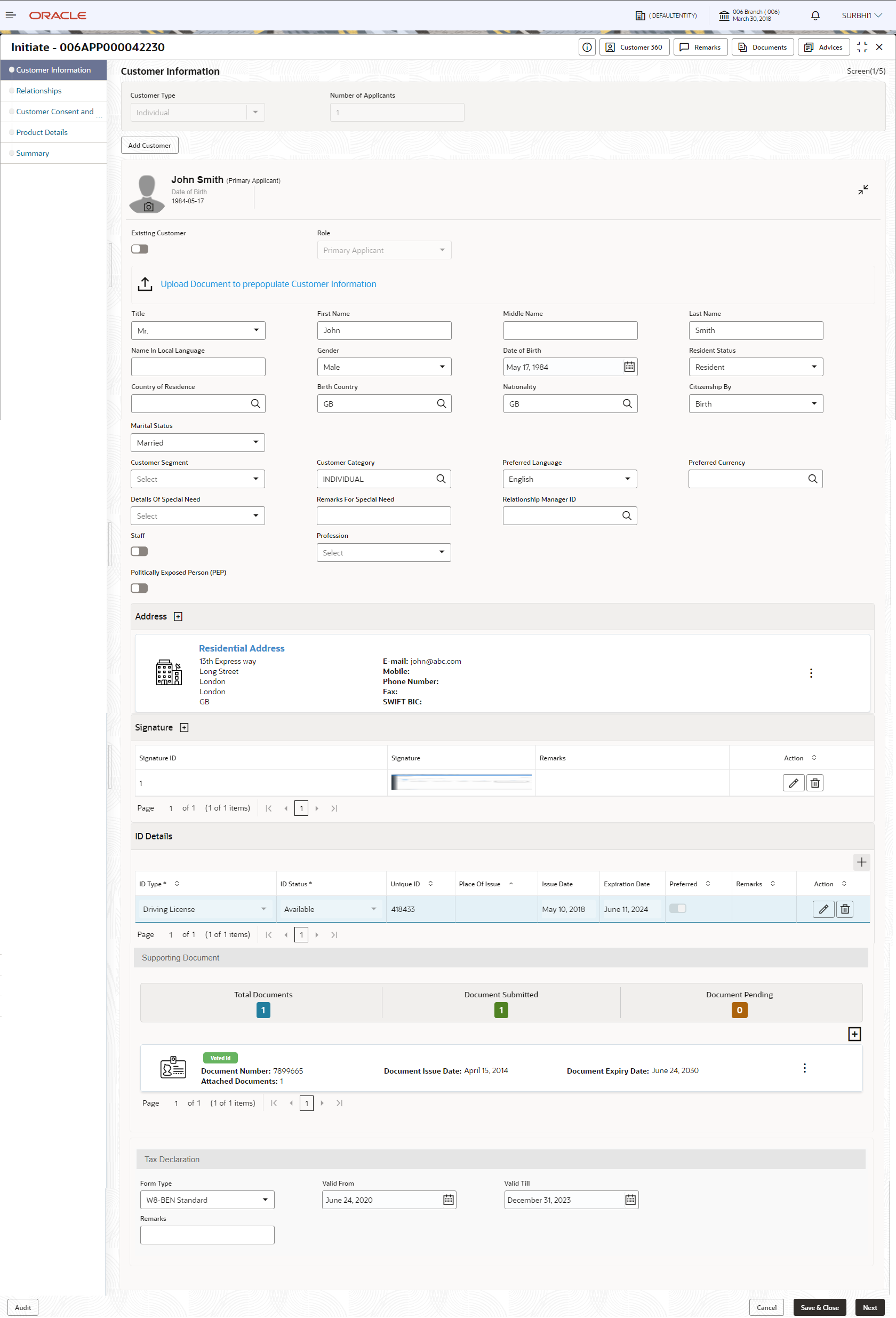Sort ID Details by Unique ID column
896x1318 pixels.
[430, 884]
